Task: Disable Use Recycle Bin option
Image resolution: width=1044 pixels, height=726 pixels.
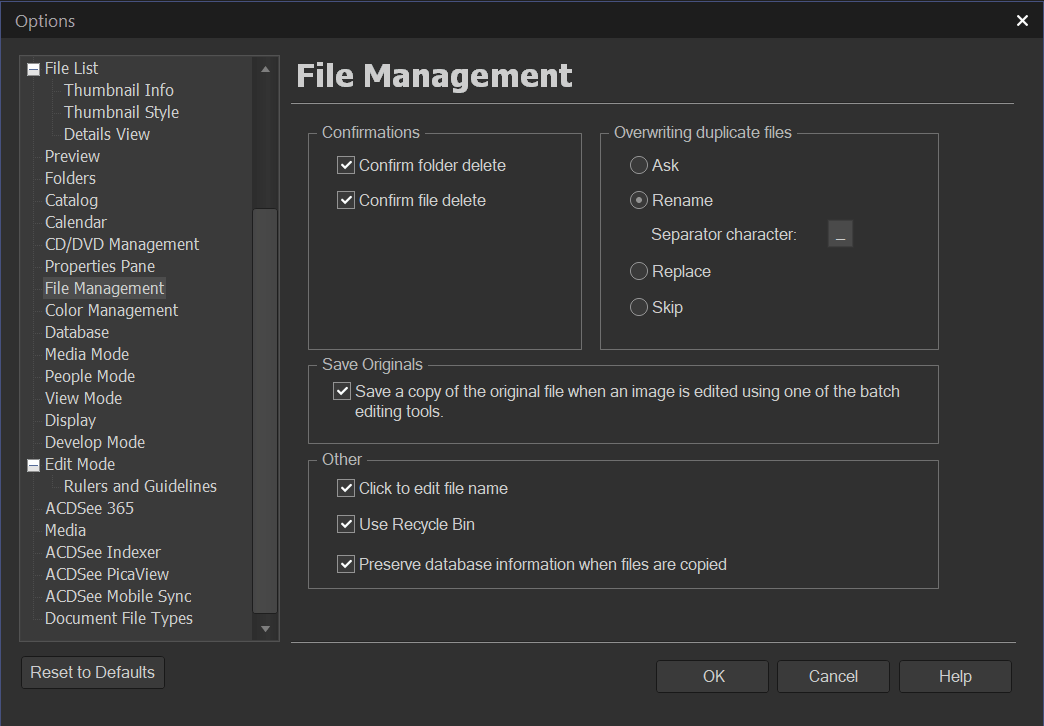Action: point(346,524)
